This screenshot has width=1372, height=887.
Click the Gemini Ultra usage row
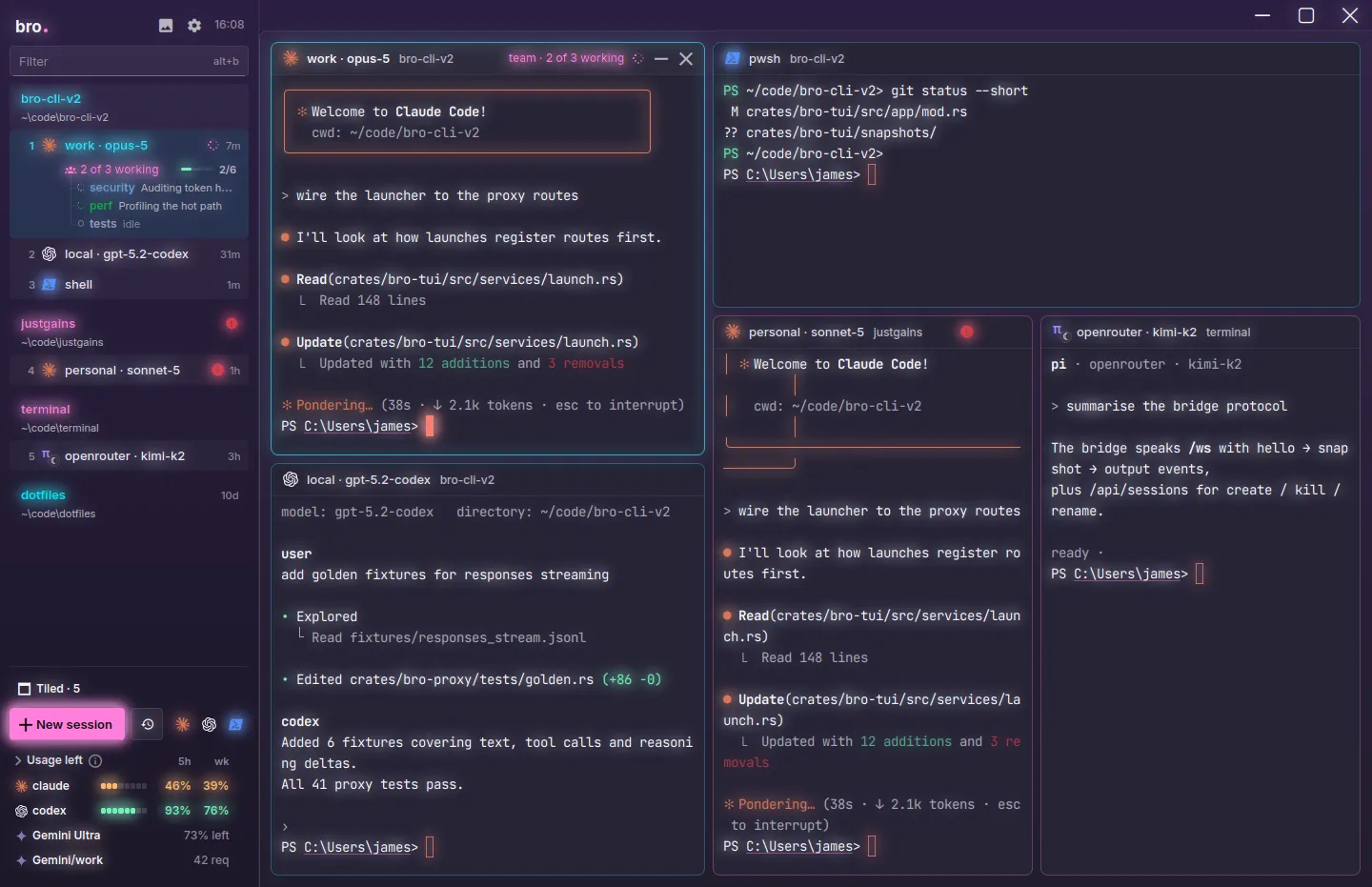pyautogui.click(x=123, y=836)
